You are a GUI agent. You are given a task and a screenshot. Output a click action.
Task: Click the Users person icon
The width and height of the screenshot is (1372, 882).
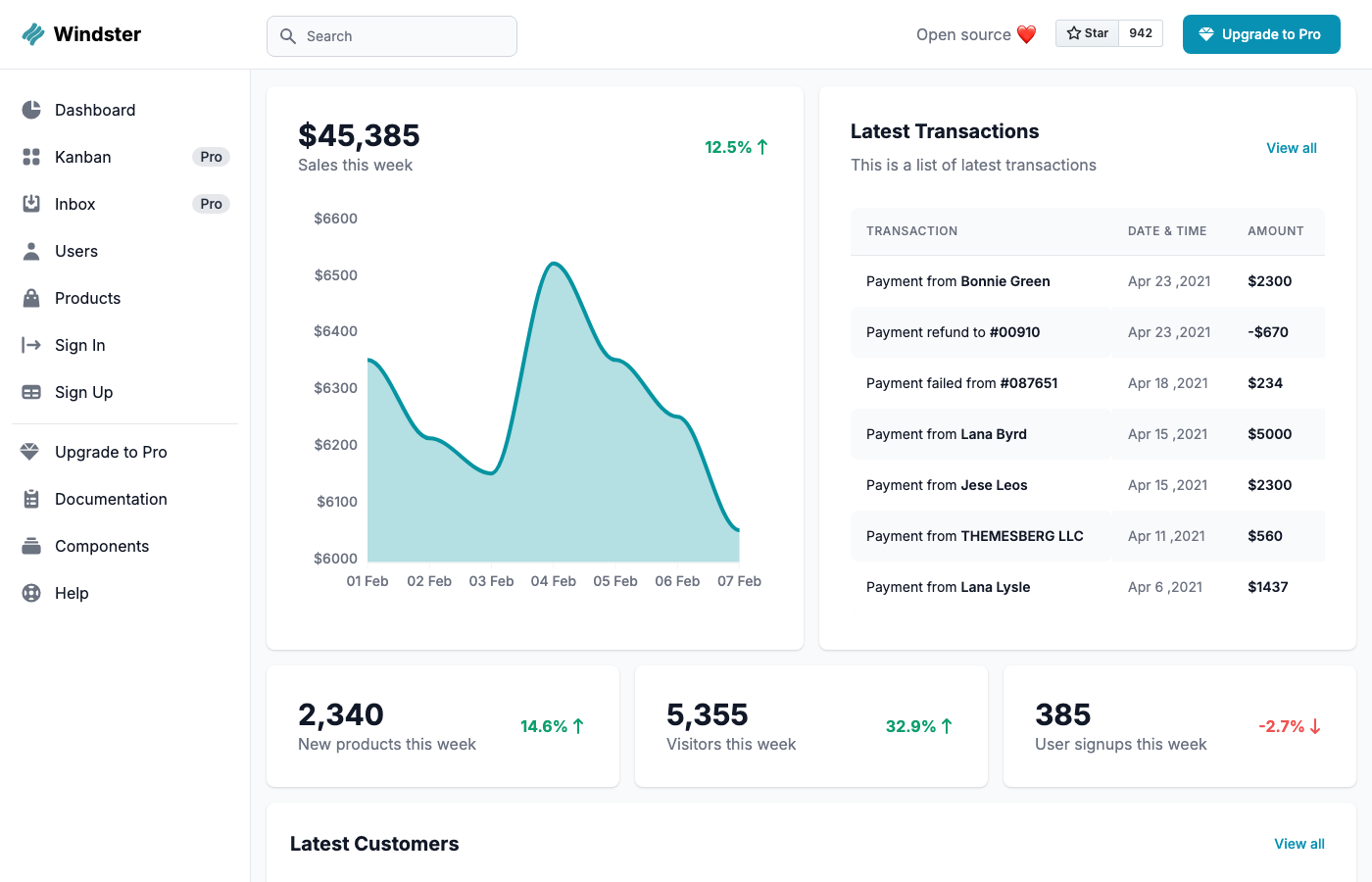pos(32,251)
